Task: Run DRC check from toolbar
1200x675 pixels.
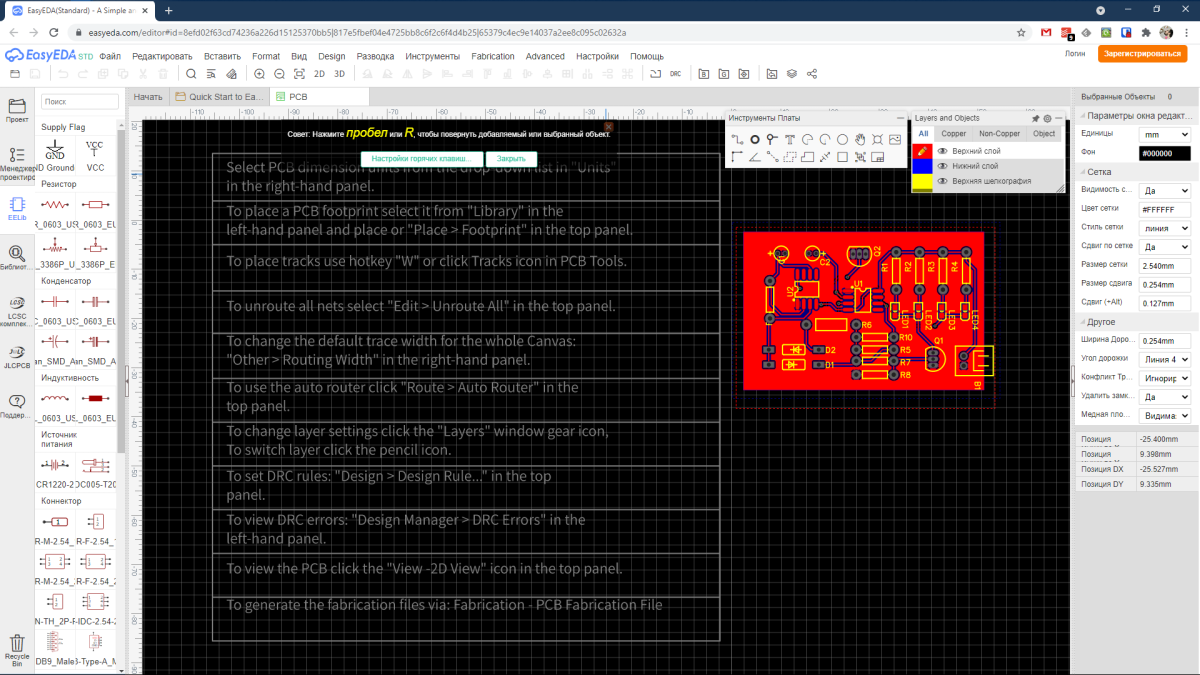Action: click(x=675, y=74)
